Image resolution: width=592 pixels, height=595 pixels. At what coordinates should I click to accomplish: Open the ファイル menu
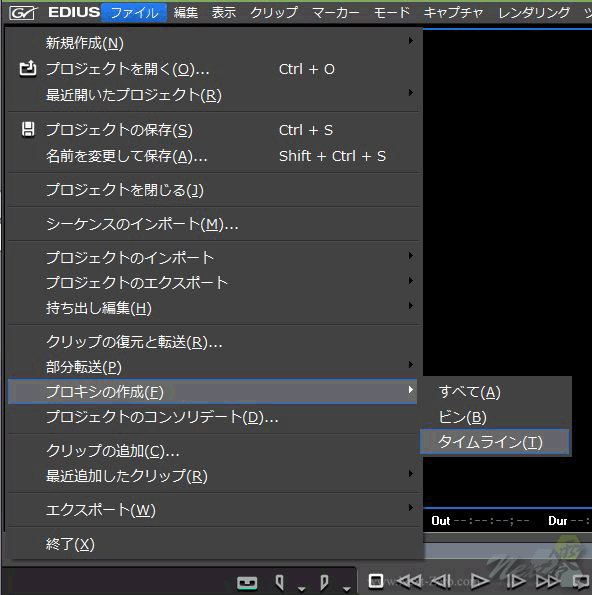(134, 13)
